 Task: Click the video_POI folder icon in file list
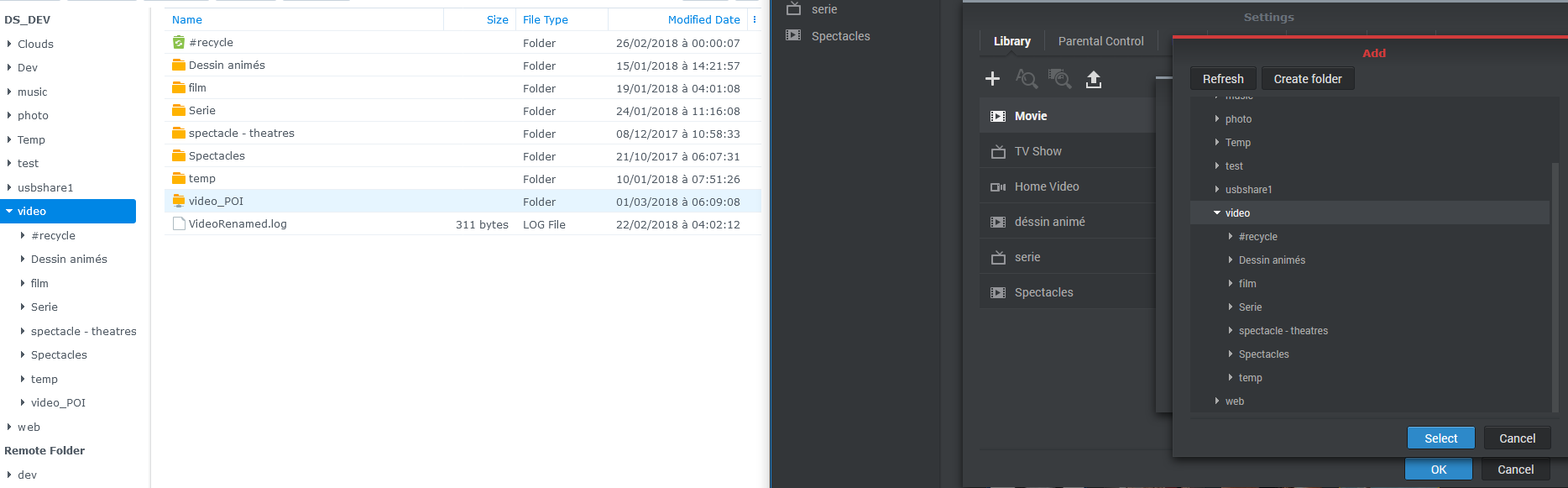[x=179, y=201]
